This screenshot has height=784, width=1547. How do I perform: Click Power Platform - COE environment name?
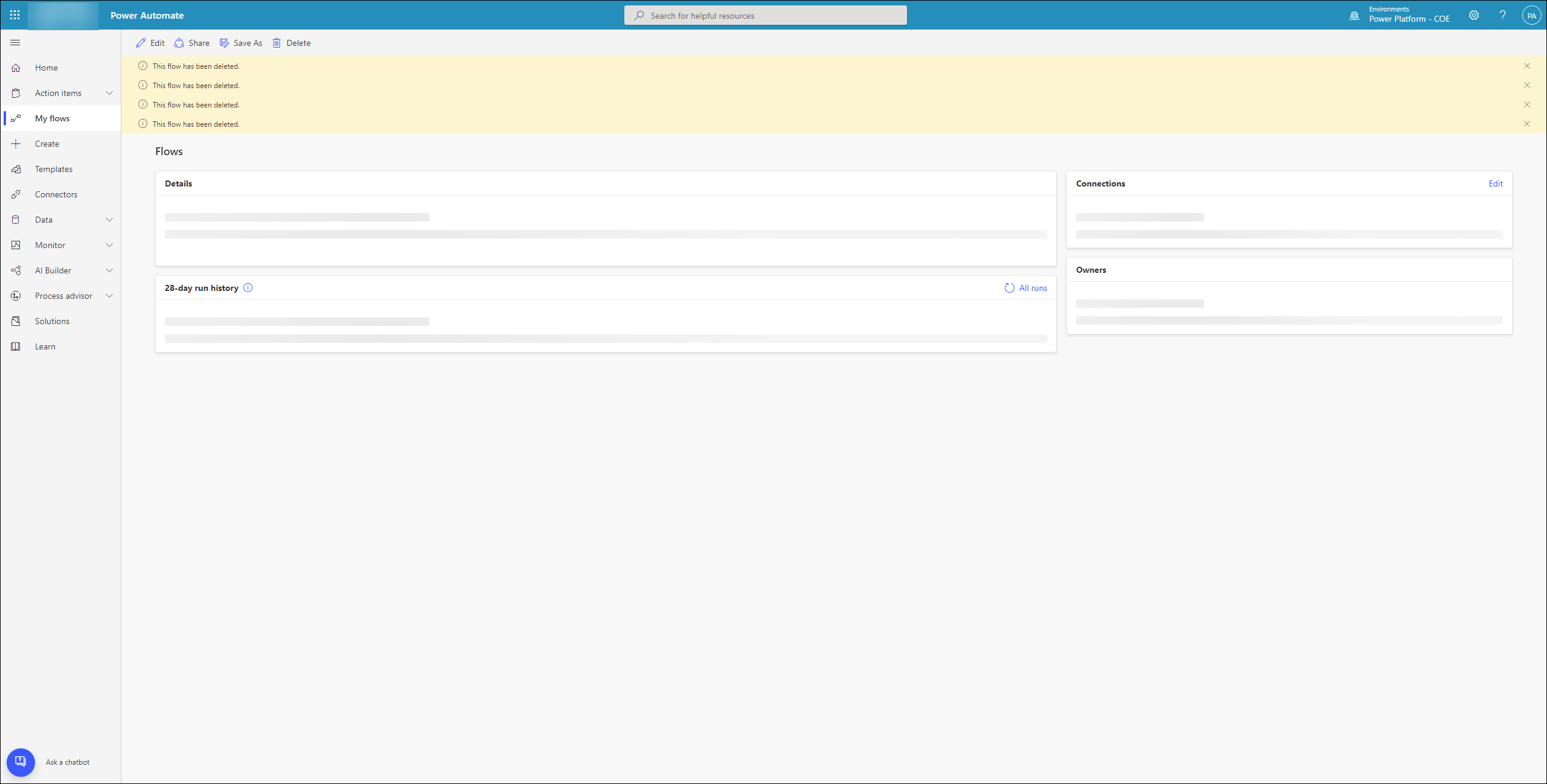pyautogui.click(x=1409, y=19)
